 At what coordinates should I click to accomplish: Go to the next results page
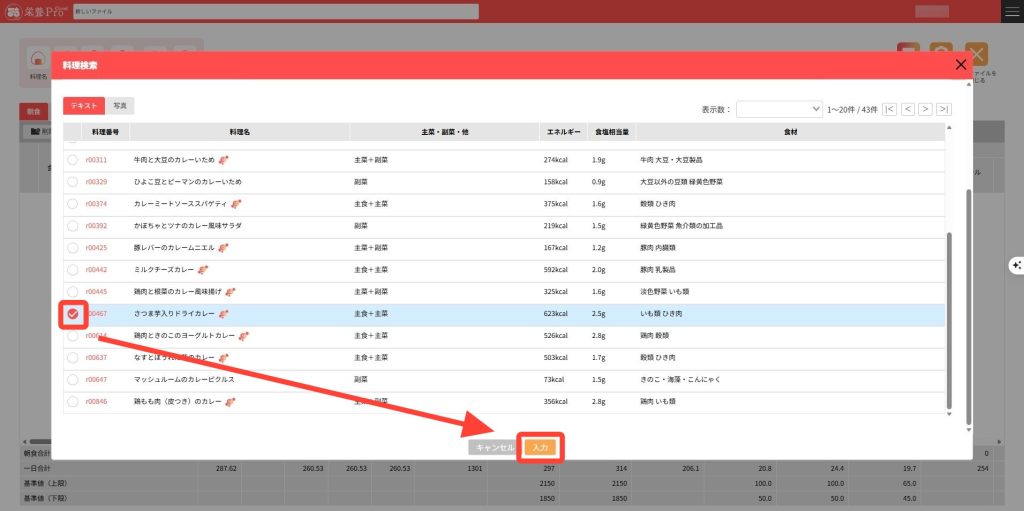click(x=926, y=109)
